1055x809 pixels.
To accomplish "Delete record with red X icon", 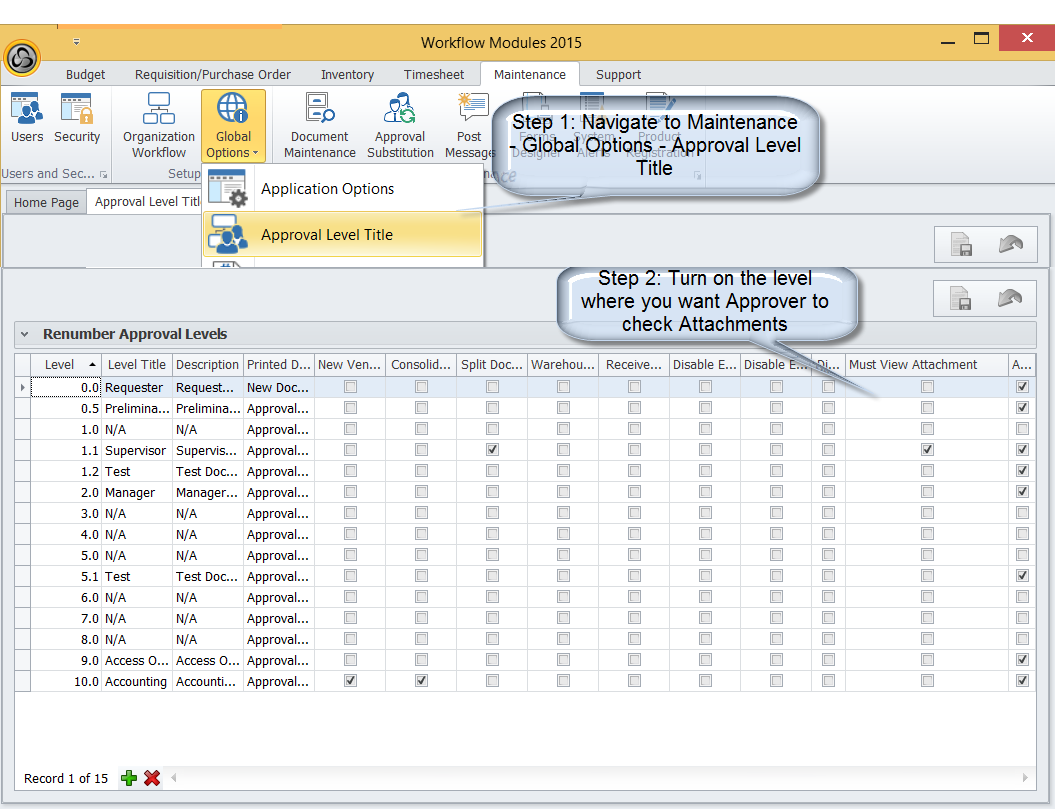I will coord(152,778).
